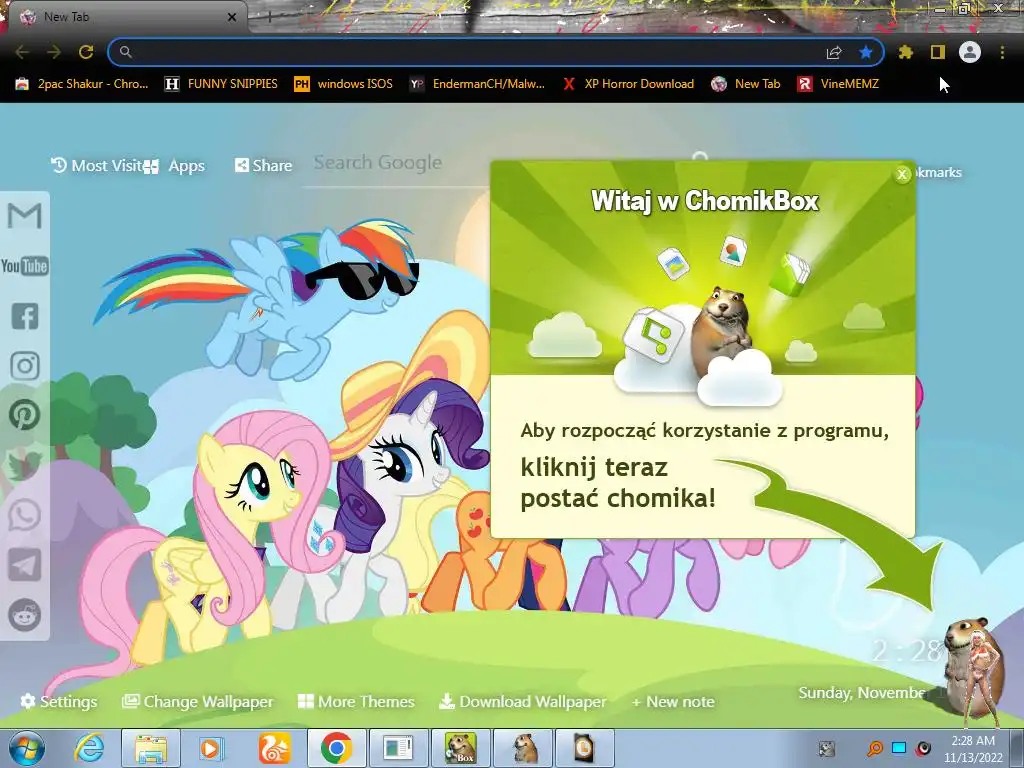Click the browser back arrow

coord(22,52)
